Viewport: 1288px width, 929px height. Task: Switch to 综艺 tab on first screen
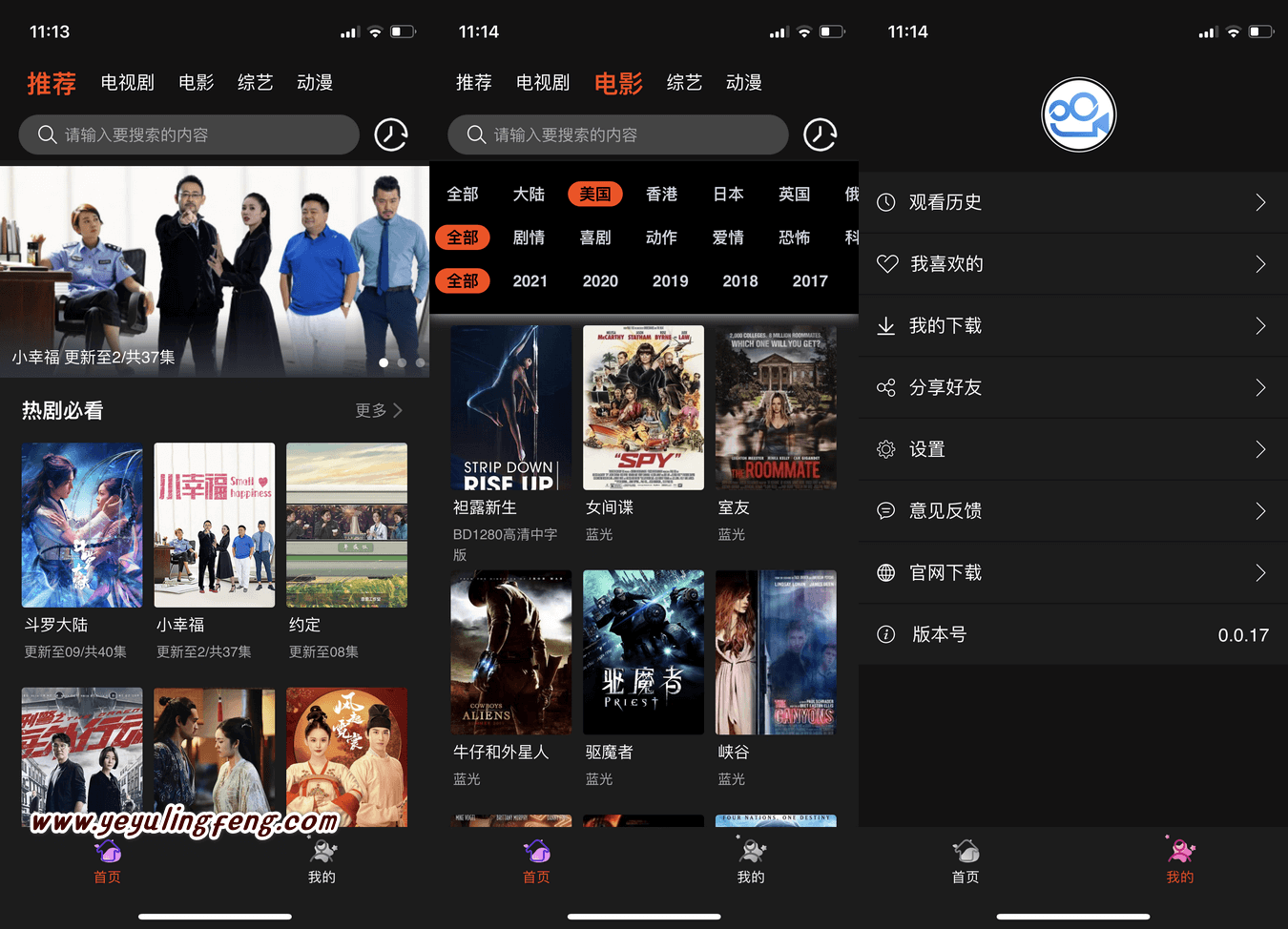point(256,83)
